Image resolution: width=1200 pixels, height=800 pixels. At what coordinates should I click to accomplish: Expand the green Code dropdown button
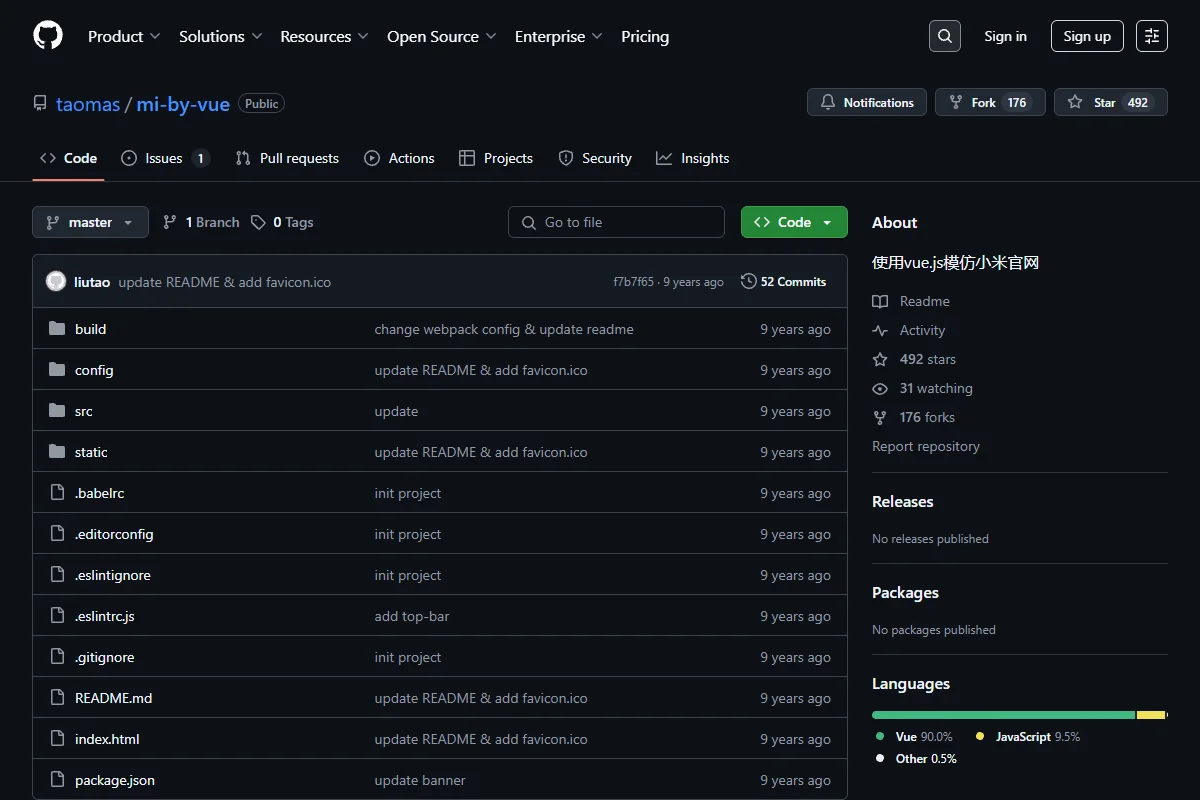[794, 222]
